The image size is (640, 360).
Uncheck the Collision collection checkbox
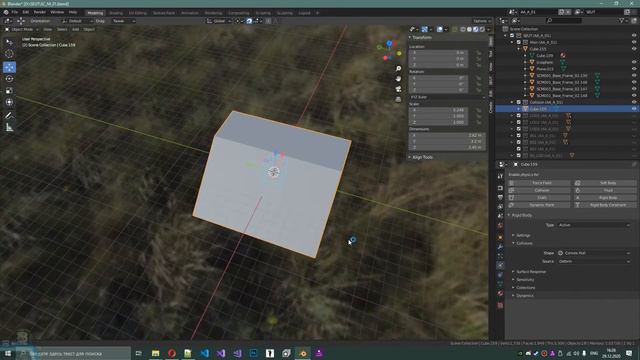tap(519, 102)
